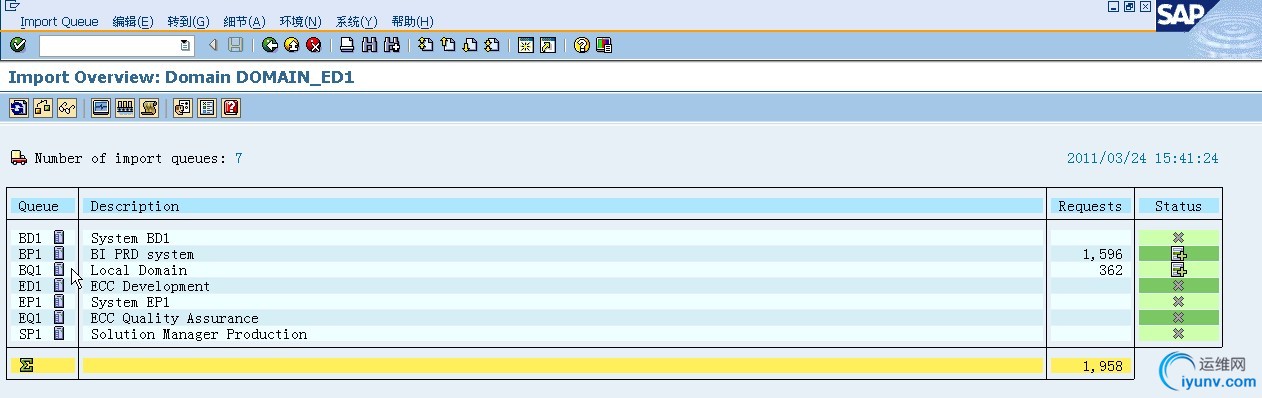Open the 帮助(H) menu
This screenshot has width=1262, height=398.
[x=412, y=21]
